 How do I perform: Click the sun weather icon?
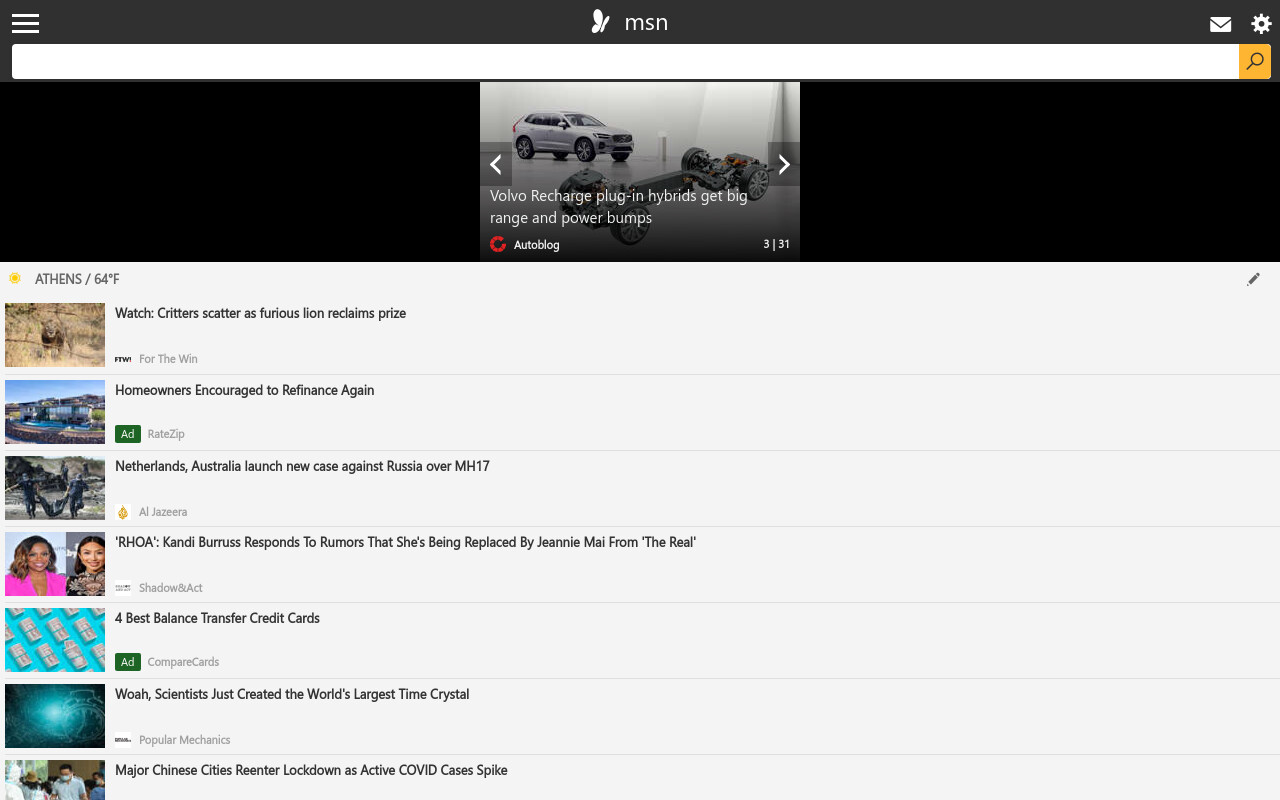(15, 278)
